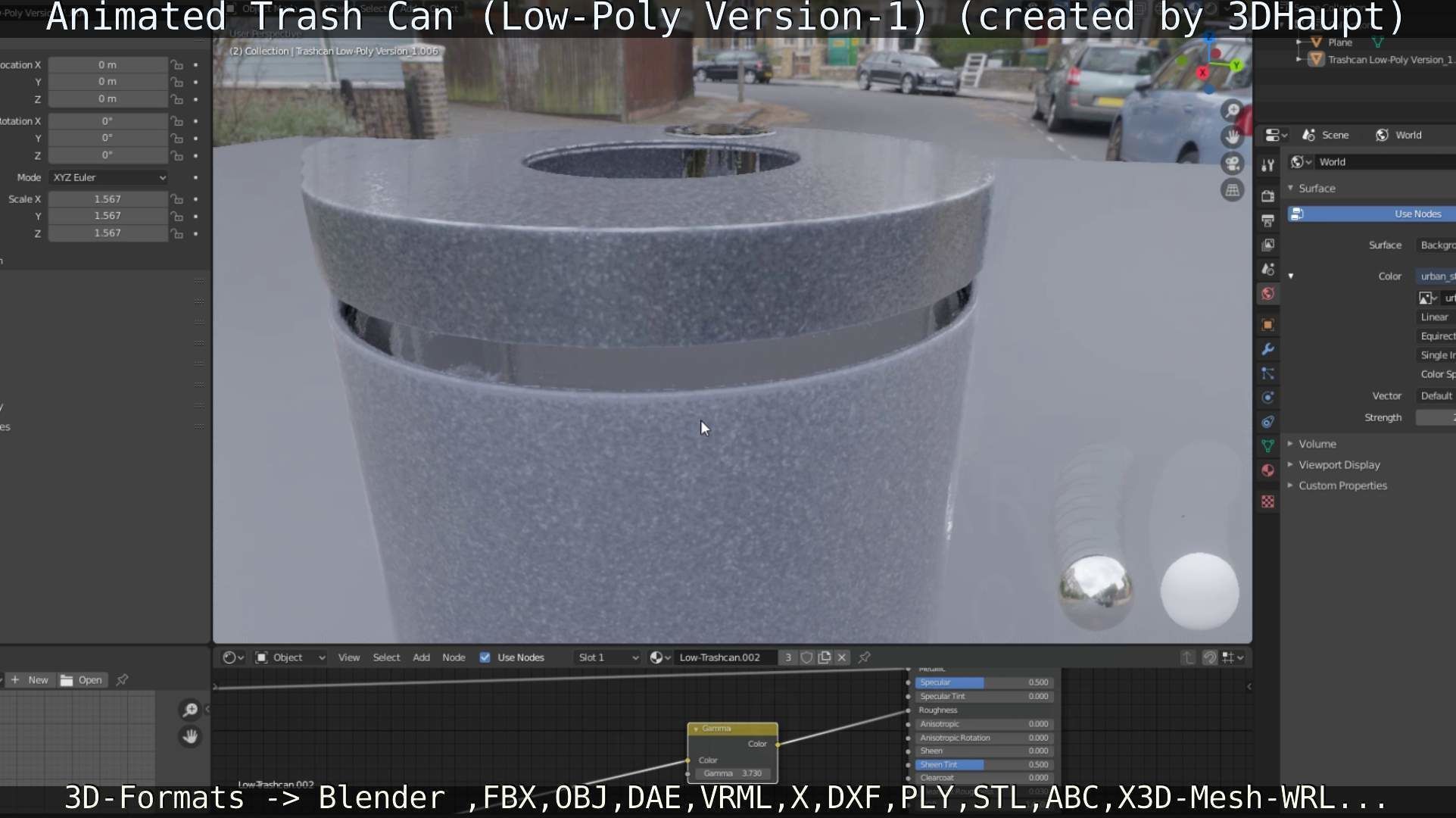
Task: Click the fake user shield icon
Action: [x=806, y=657]
